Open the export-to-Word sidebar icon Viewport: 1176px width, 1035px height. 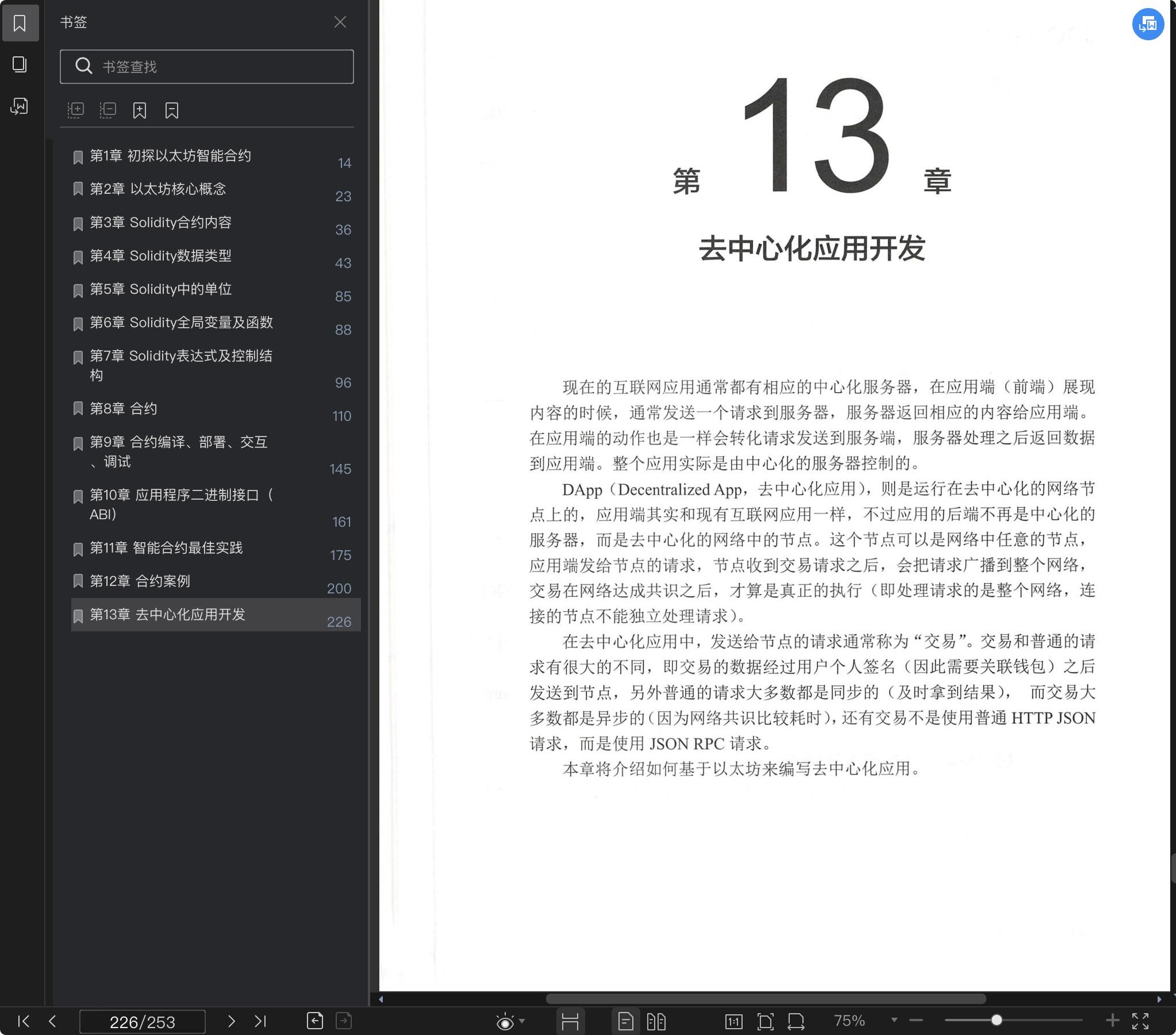point(20,106)
